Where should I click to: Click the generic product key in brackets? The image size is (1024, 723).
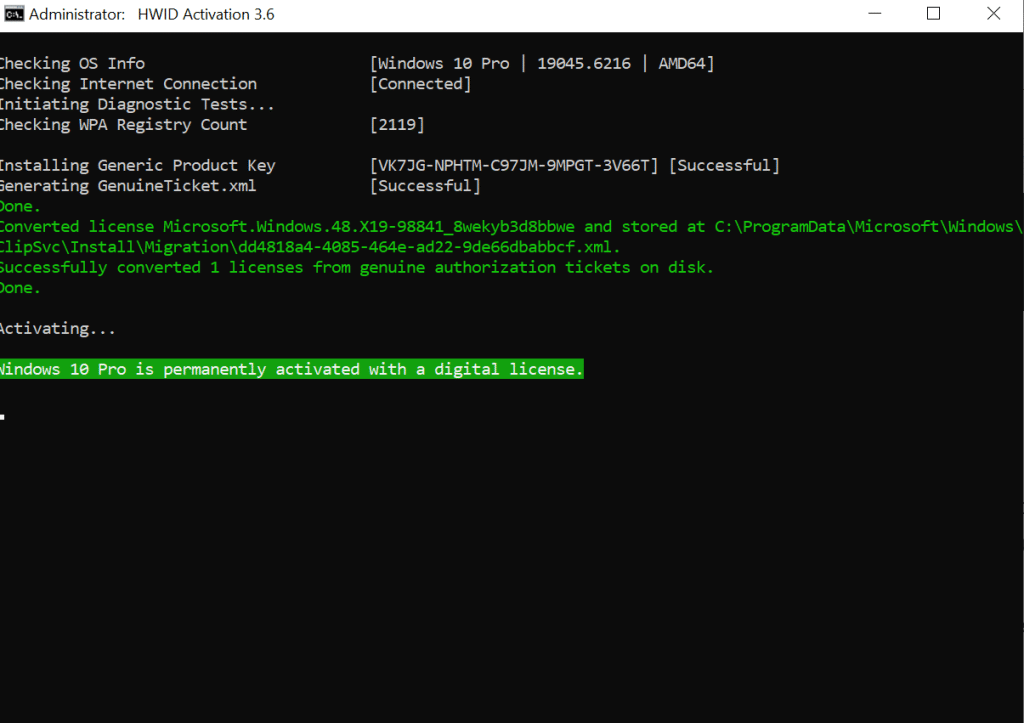coord(514,165)
